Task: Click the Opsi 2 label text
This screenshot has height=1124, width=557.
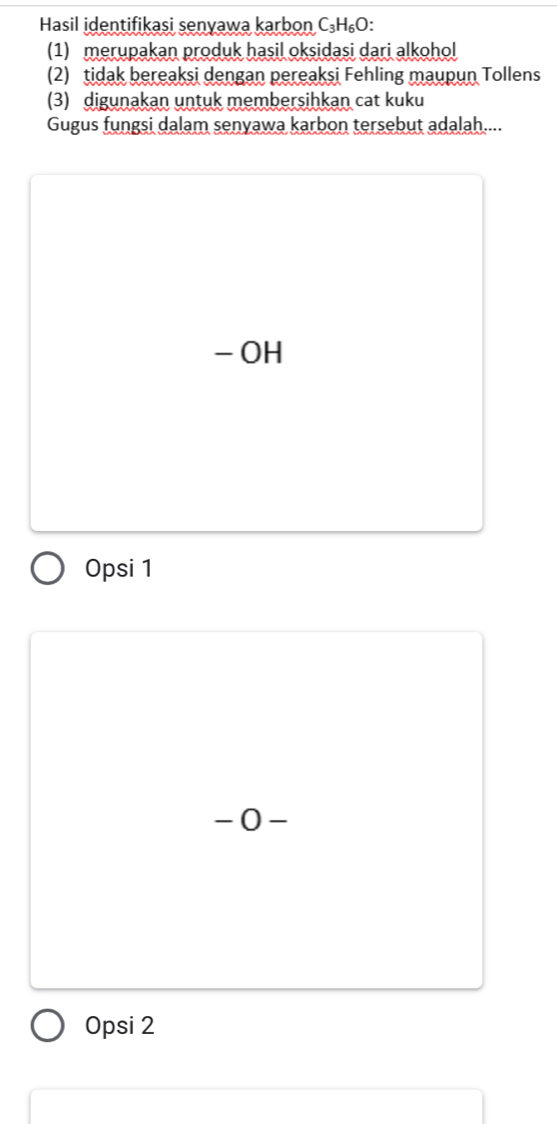Action: point(119,1026)
